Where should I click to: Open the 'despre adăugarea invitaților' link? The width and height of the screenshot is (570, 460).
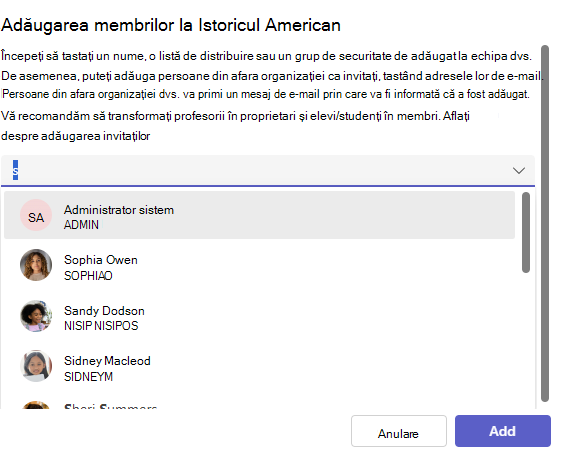tap(76, 136)
